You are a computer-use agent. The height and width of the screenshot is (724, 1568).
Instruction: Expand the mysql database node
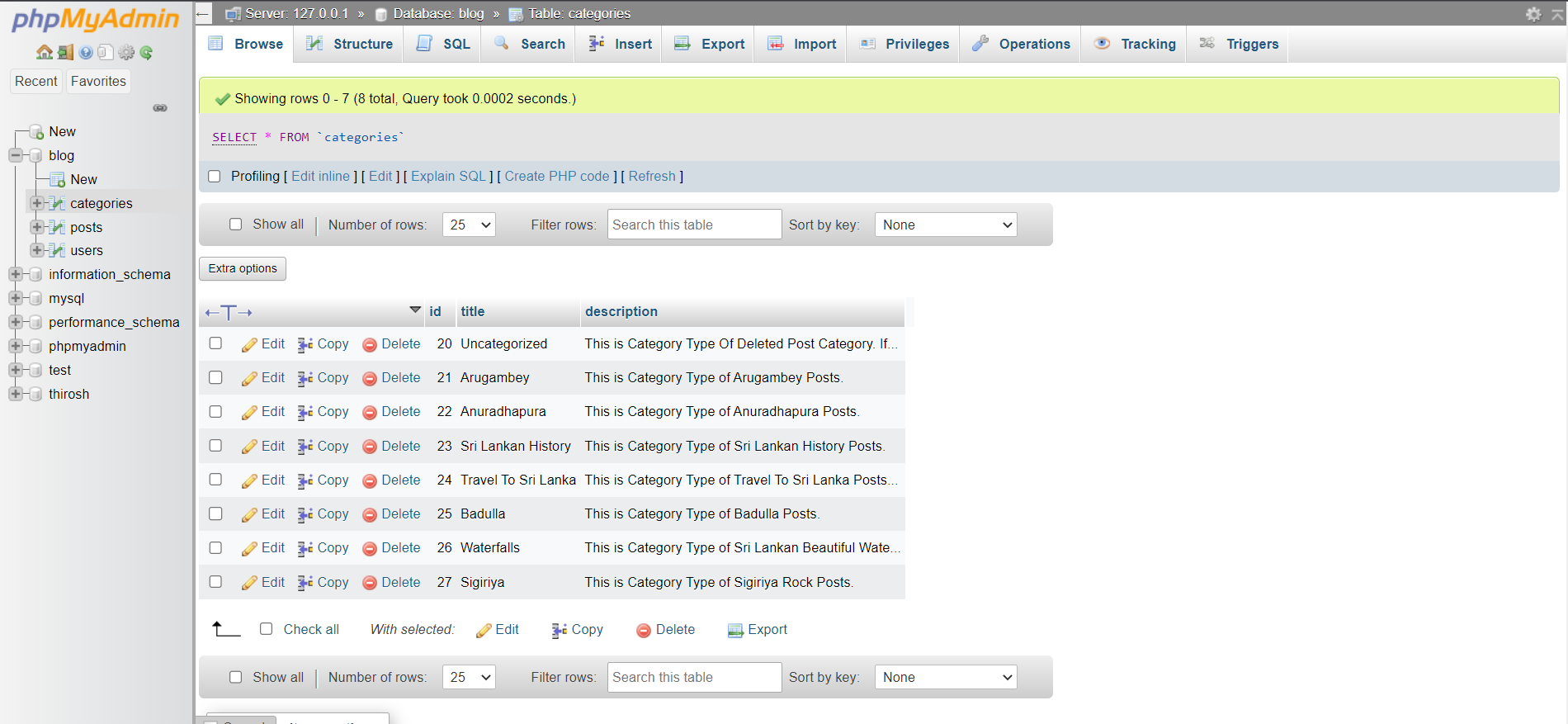tap(16, 298)
